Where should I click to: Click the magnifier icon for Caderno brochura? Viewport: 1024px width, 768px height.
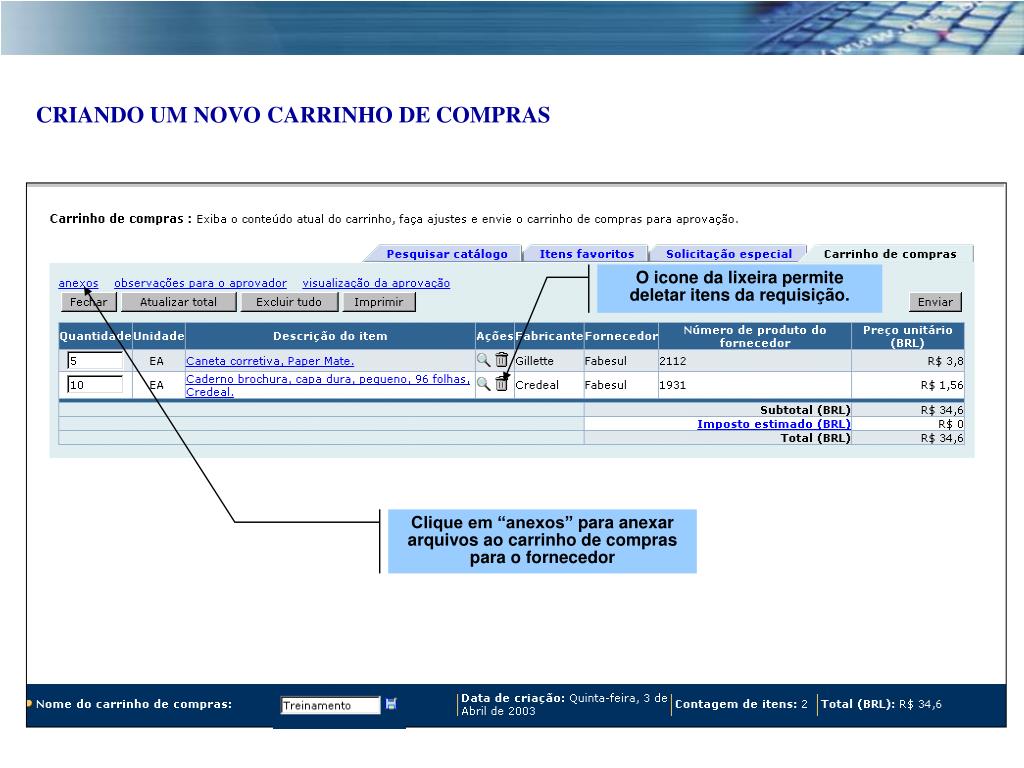[x=483, y=384]
